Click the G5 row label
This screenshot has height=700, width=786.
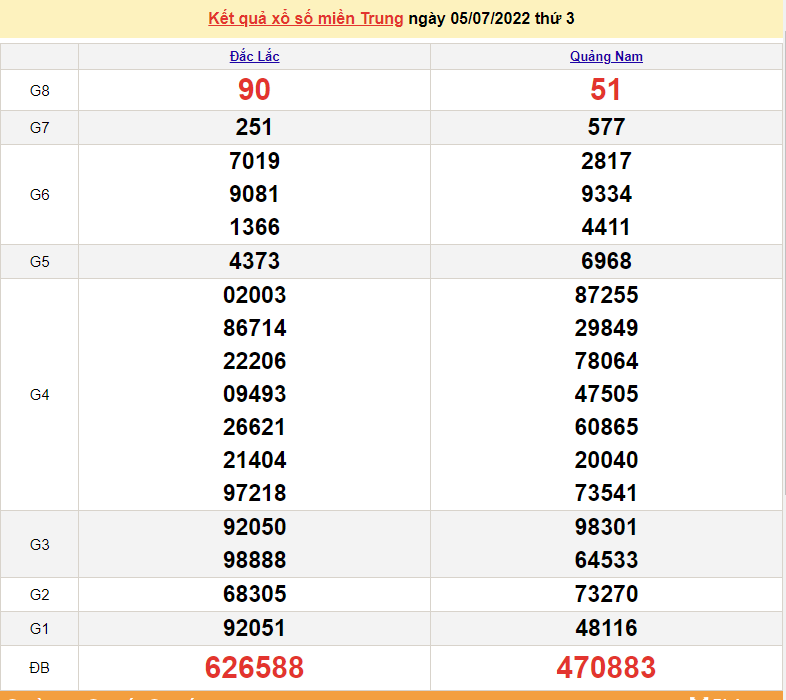[40, 262]
